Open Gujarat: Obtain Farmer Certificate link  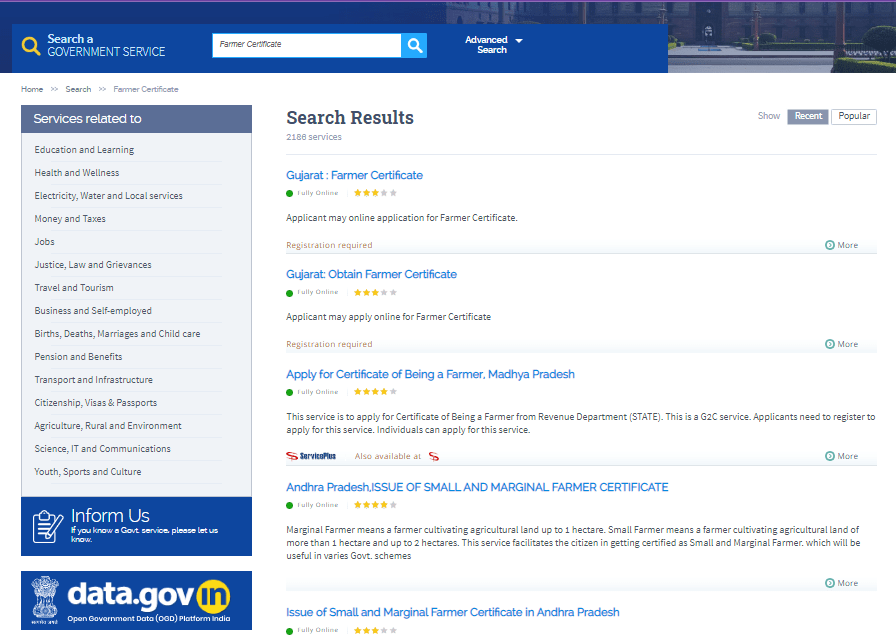(371, 274)
